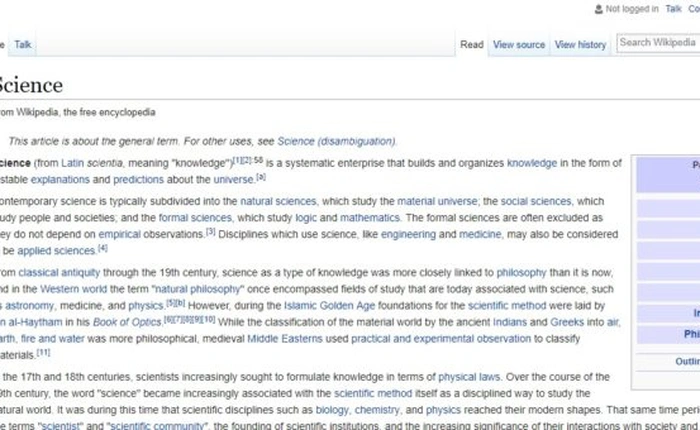Jump to citation [3] after observations
The image size is (700, 430).
210,231
